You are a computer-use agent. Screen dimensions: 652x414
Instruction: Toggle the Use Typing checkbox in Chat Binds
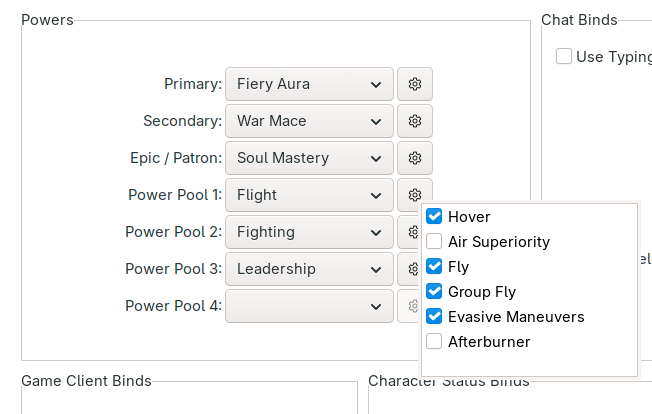(x=565, y=57)
